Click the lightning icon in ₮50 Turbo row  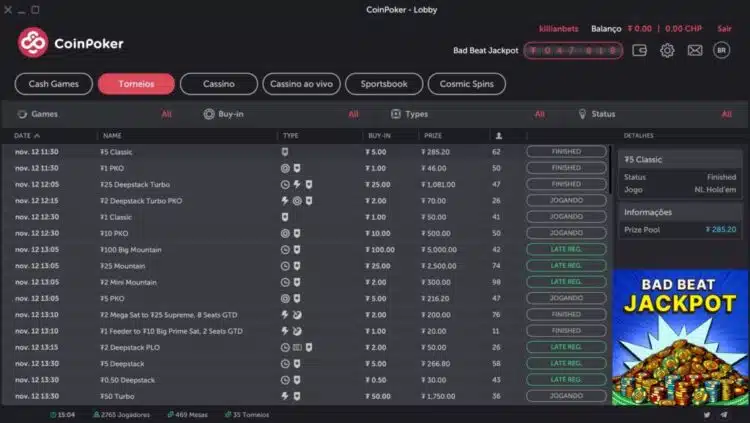[x=285, y=396]
